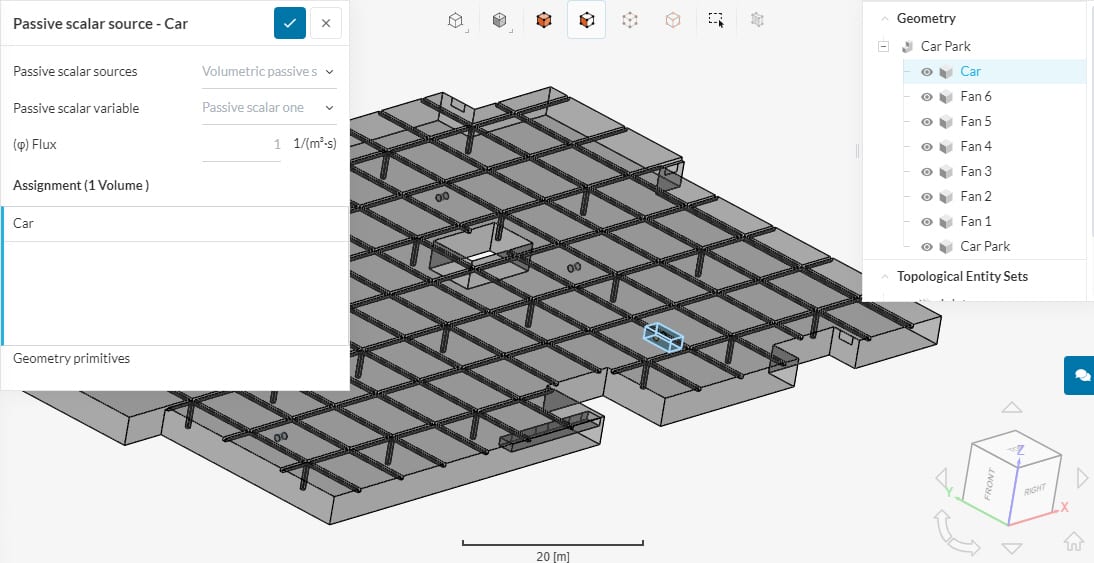Click the Flux value input field
Image resolution: width=1094 pixels, height=563 pixels.
click(x=243, y=144)
